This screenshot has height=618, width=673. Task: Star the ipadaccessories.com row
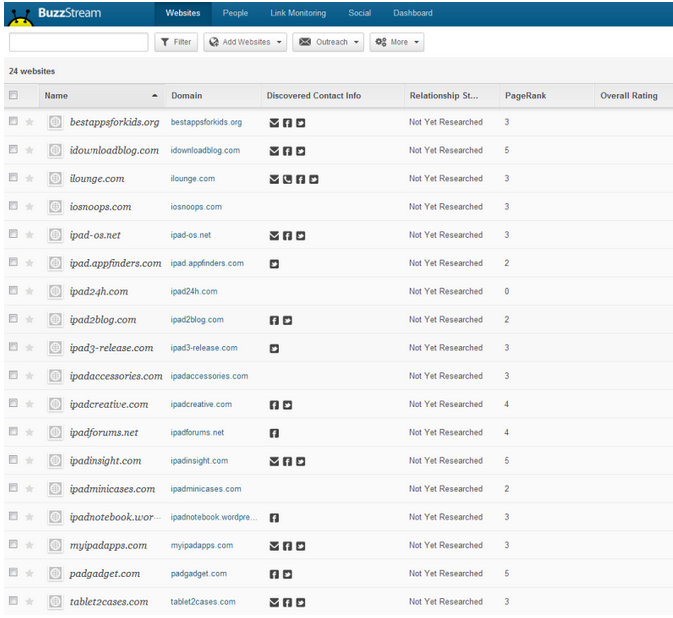tap(29, 376)
